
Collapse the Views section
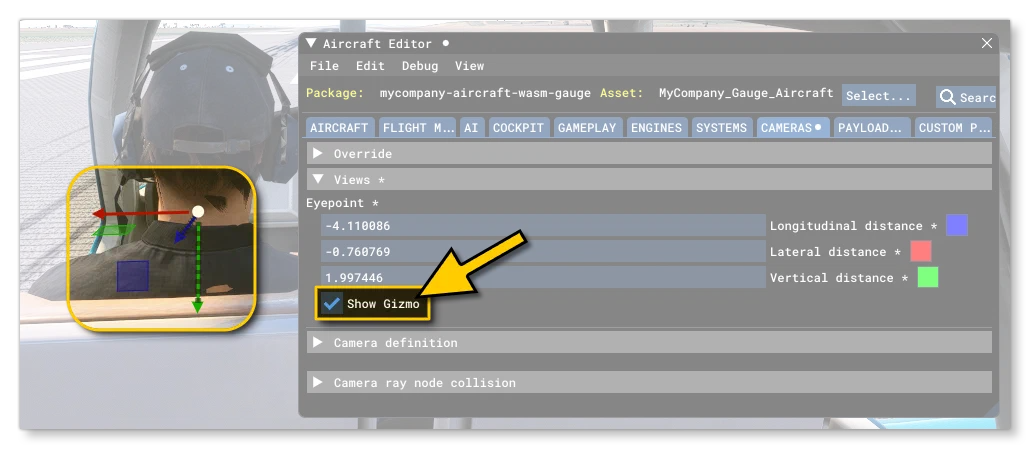click(649, 180)
